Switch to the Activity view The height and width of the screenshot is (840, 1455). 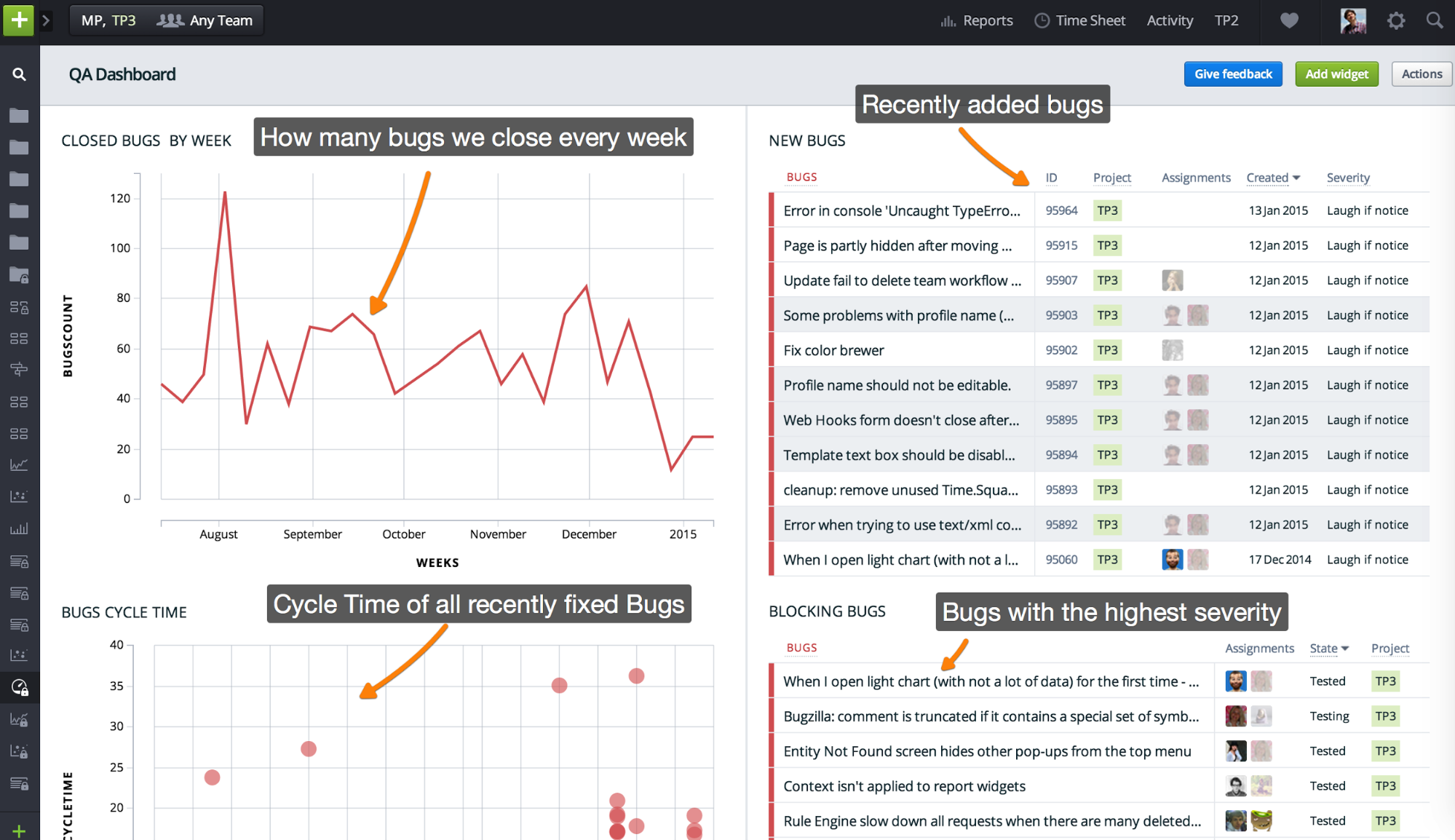(1169, 20)
